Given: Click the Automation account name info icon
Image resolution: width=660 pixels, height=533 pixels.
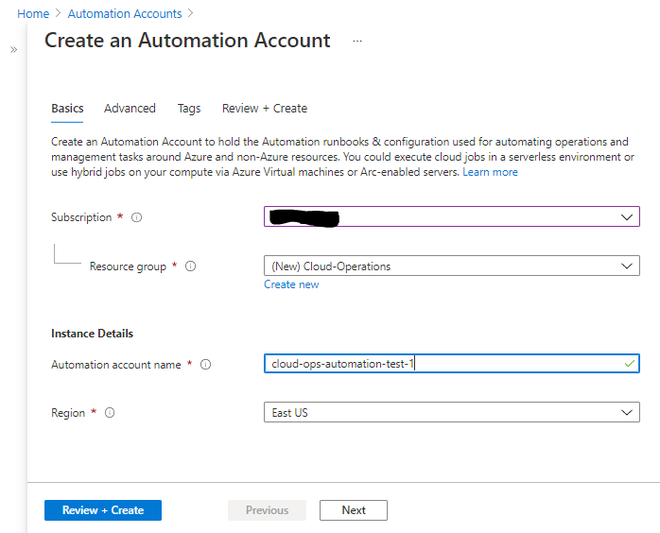Looking at the screenshot, I should click(206, 365).
